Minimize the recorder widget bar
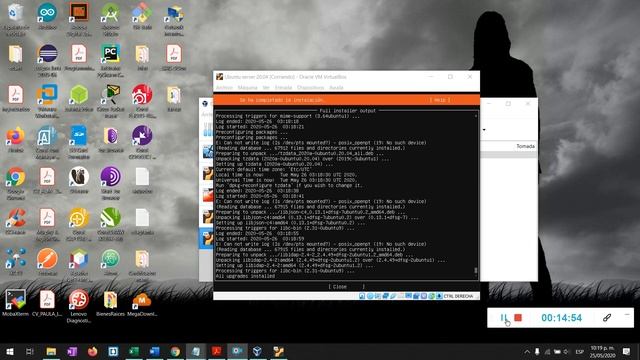The image size is (640, 360). tap(627, 315)
